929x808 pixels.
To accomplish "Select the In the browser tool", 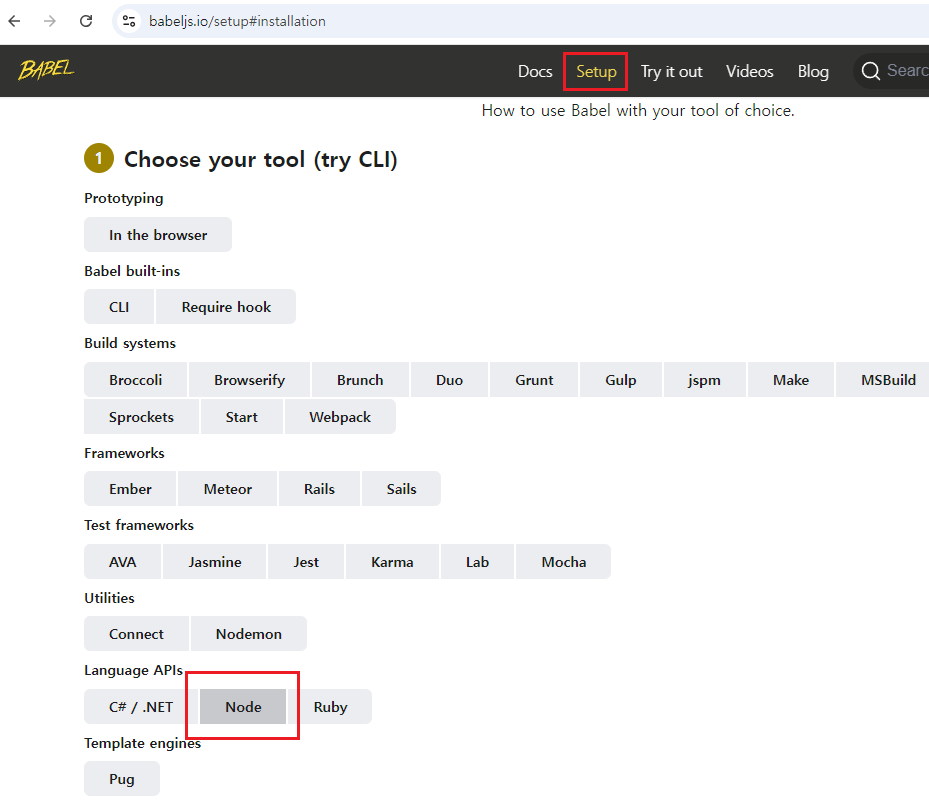I will [x=158, y=235].
